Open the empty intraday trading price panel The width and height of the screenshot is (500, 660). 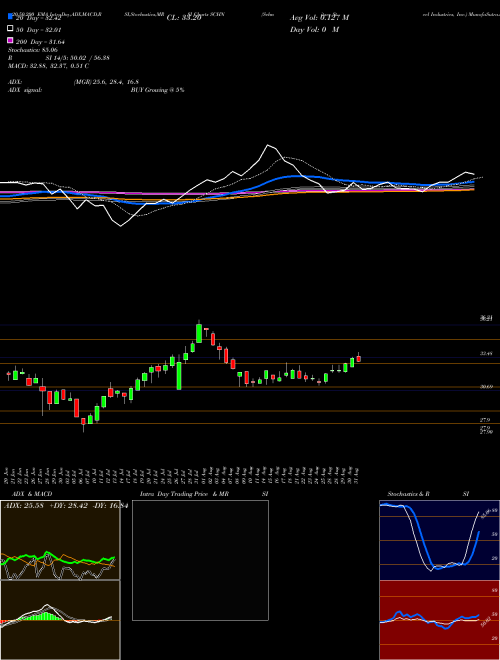200,560
